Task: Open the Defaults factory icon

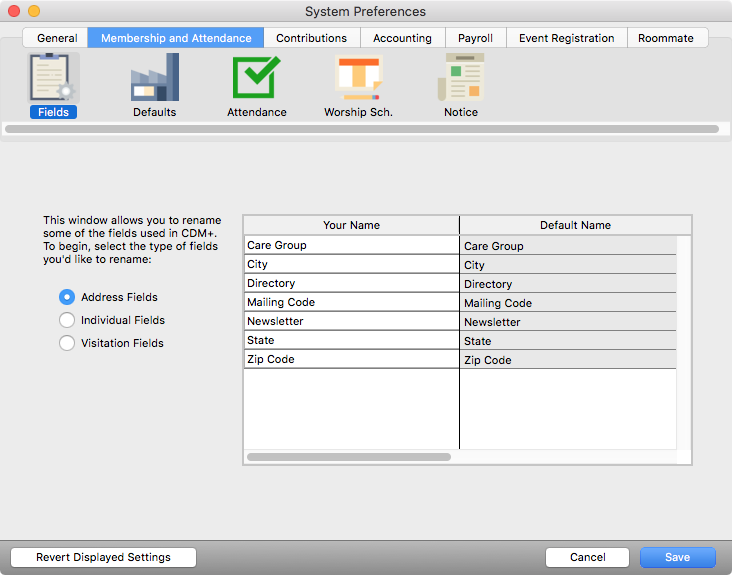Action: coord(154,80)
